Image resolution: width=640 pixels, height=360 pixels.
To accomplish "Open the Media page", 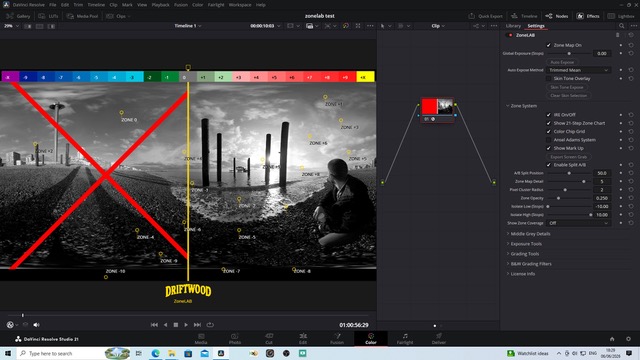I will 201,339.
